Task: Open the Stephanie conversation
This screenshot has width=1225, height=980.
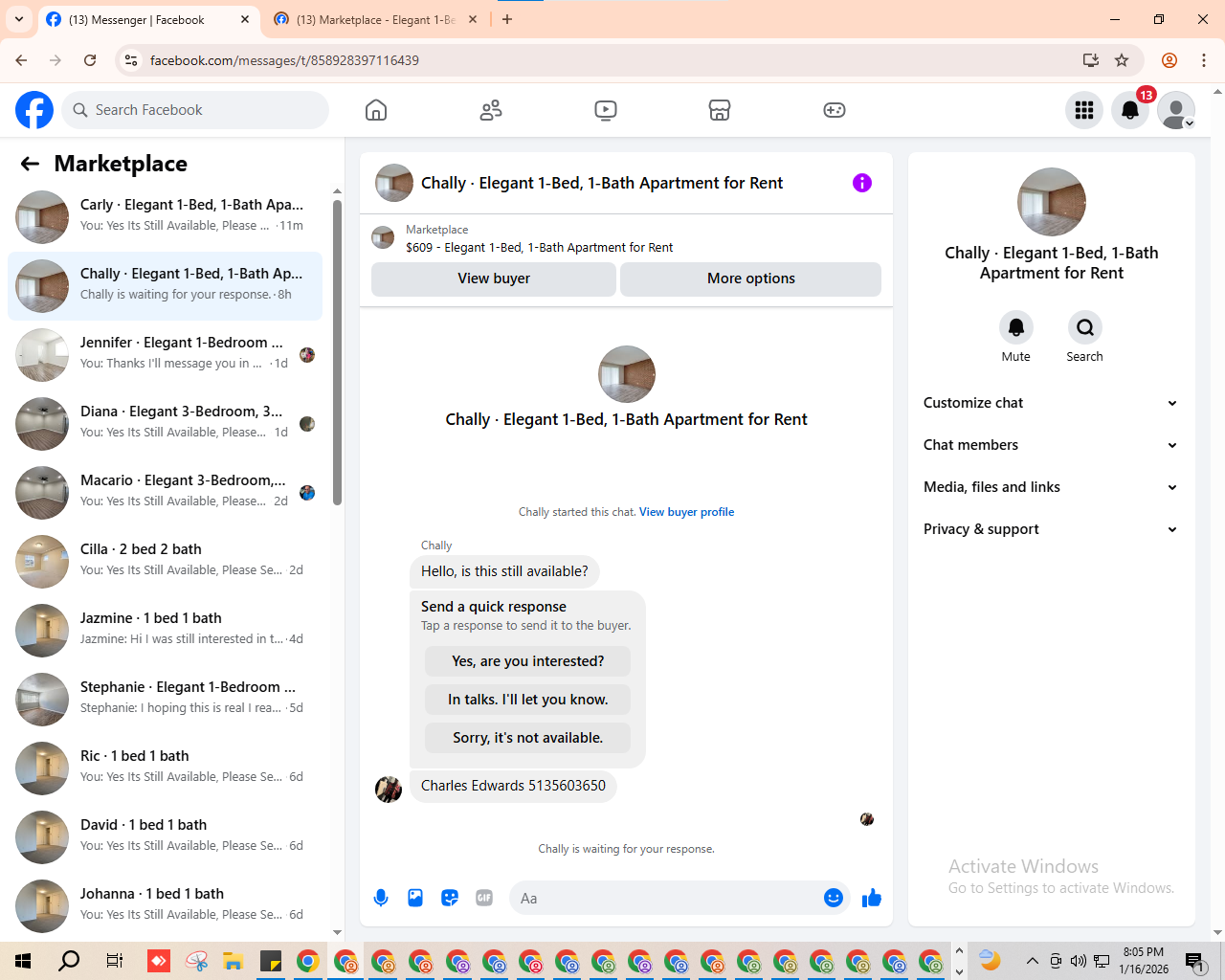Action: tap(165, 700)
